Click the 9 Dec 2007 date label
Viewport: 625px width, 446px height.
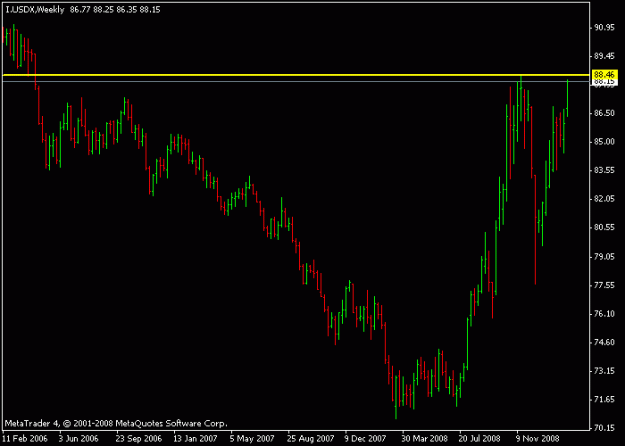[x=366, y=439]
